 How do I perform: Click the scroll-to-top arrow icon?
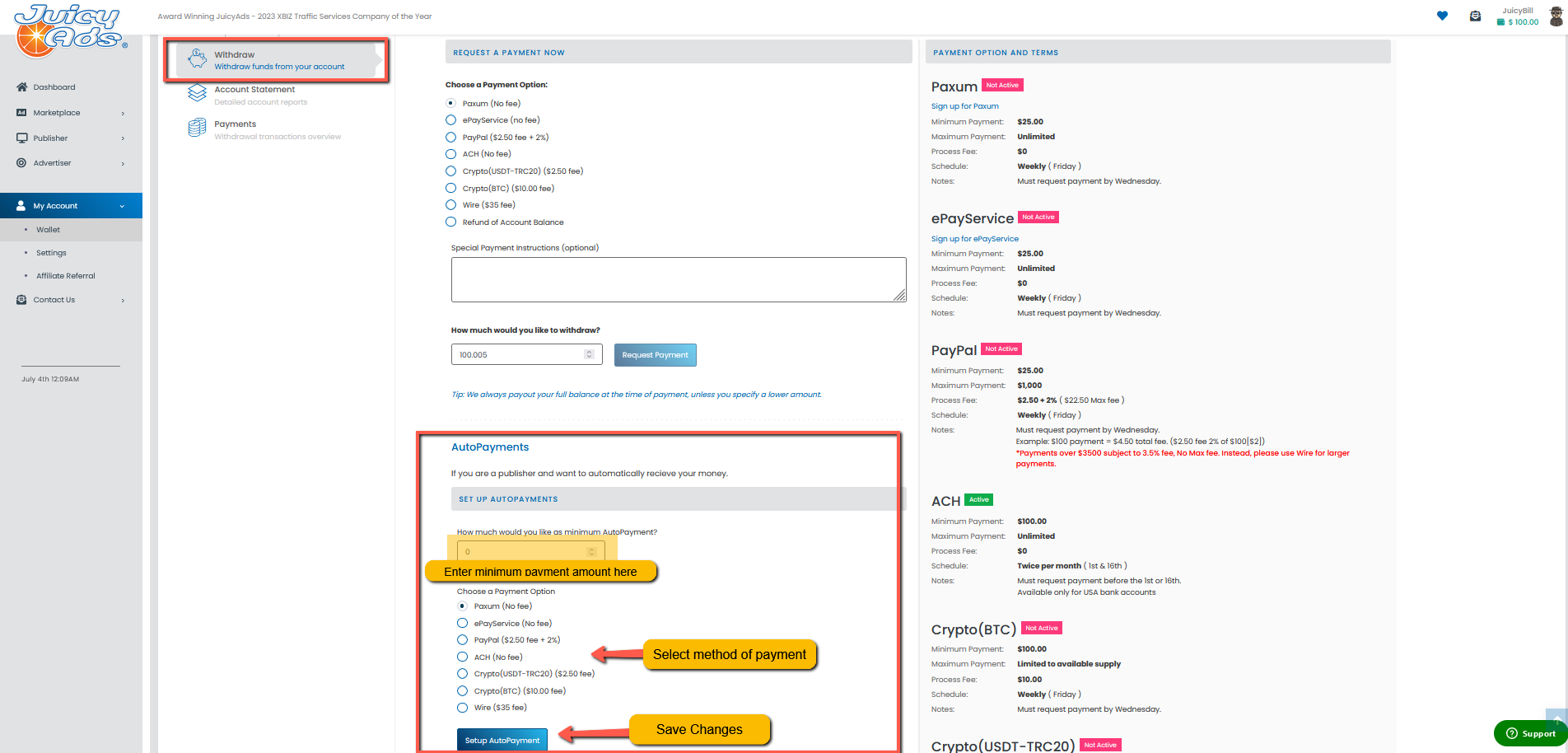pos(1556,718)
